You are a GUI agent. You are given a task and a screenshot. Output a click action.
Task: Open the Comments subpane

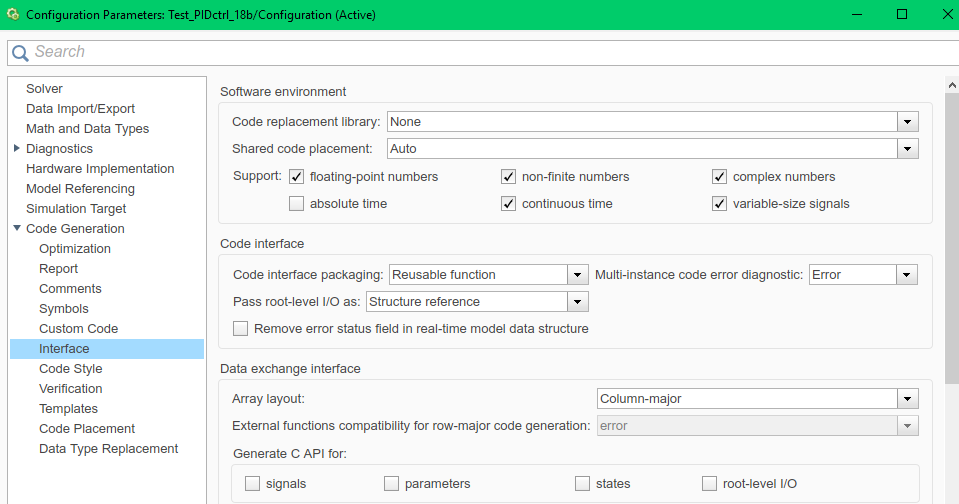tap(70, 289)
